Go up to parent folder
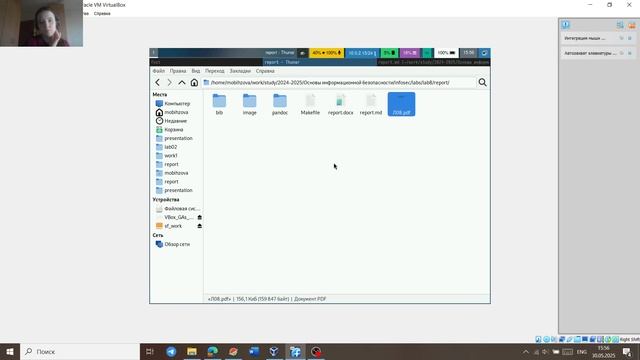640x360 pixels. pyautogui.click(x=182, y=82)
